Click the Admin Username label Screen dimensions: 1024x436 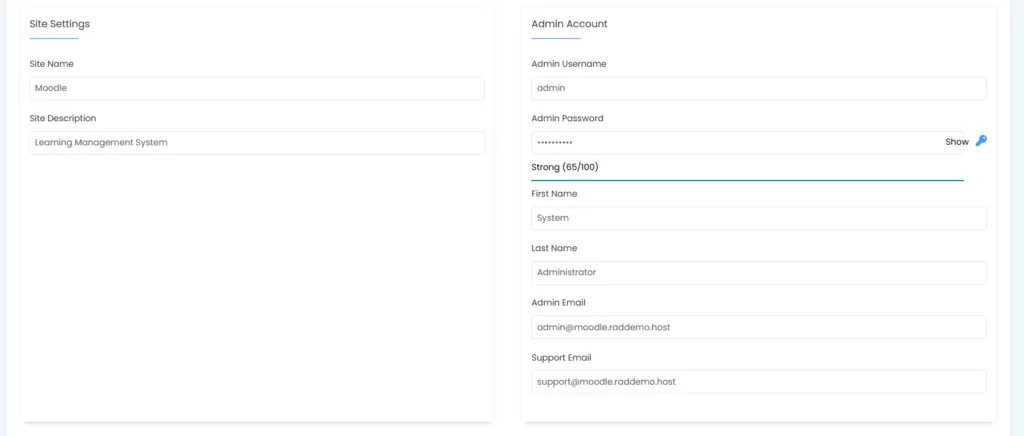pos(568,64)
